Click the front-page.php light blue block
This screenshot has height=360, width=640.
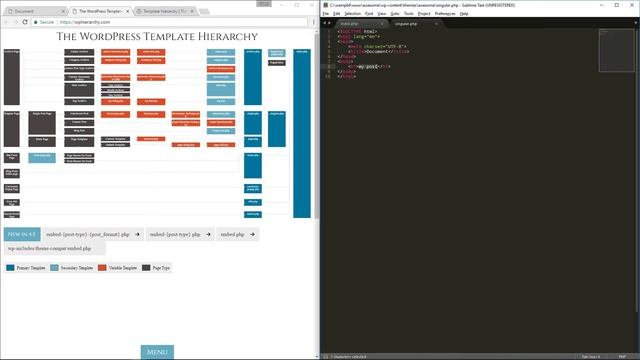coord(42,158)
